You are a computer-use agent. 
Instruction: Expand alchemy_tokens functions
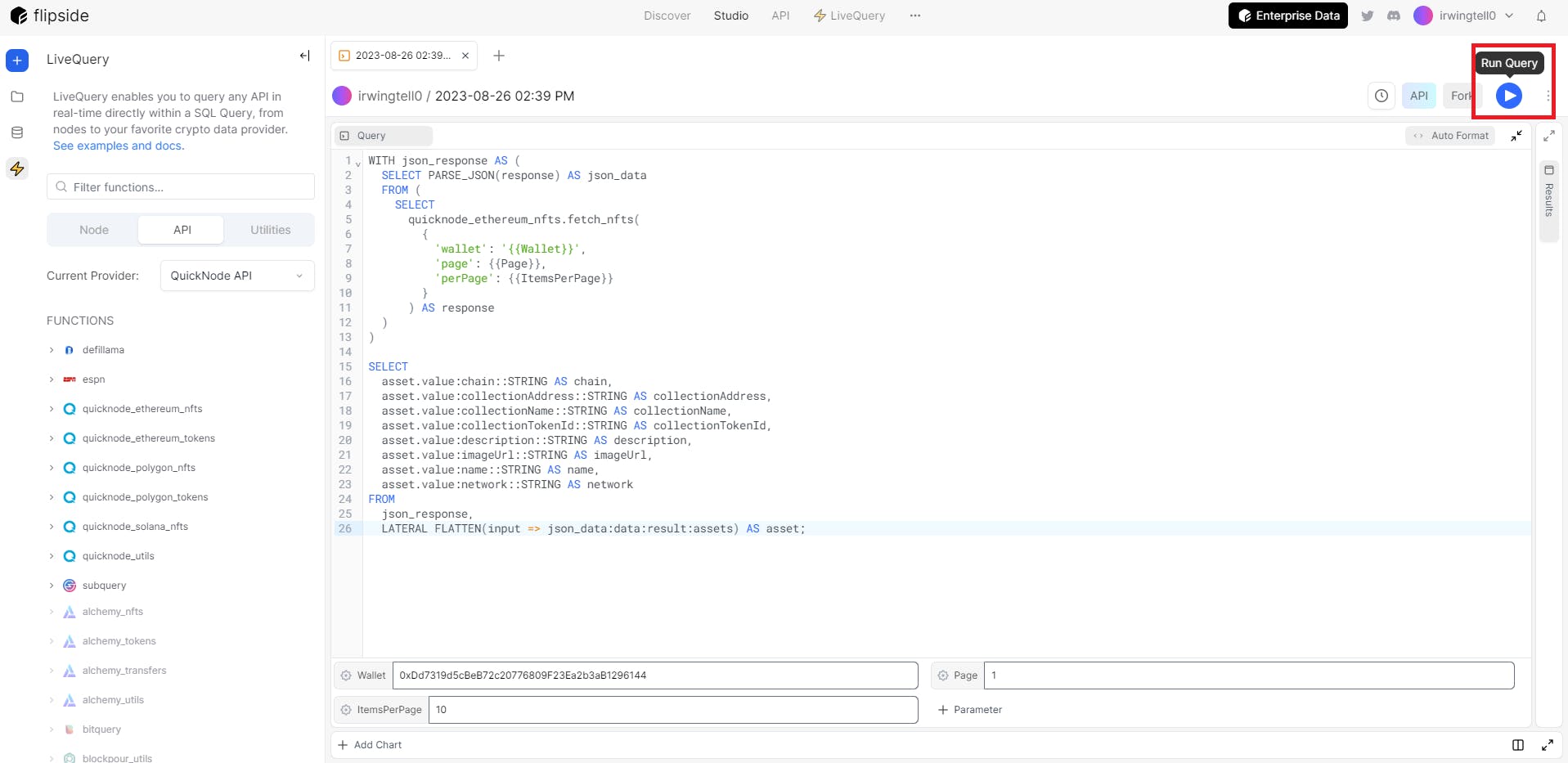(x=51, y=641)
